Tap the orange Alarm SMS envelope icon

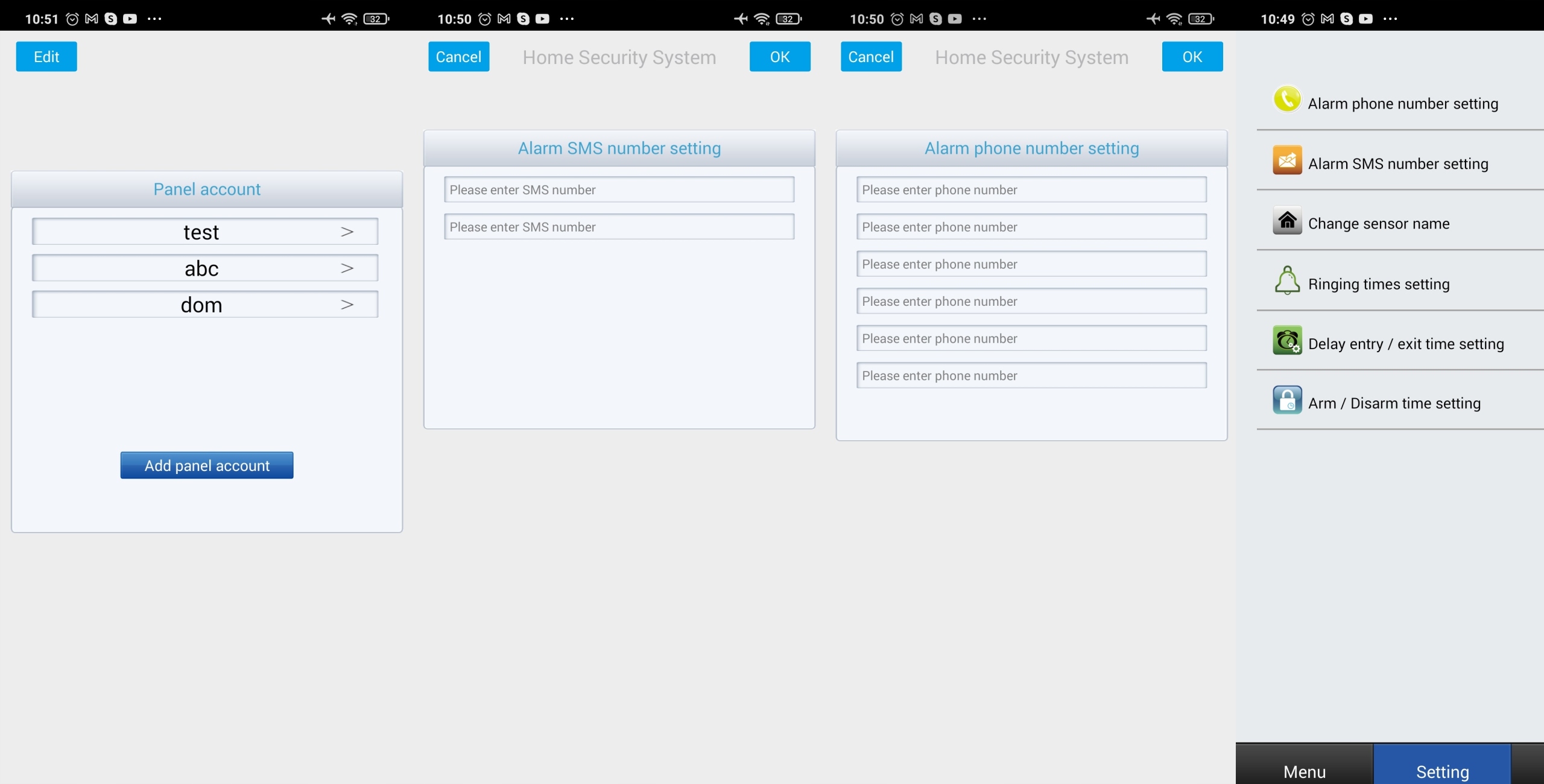1286,161
